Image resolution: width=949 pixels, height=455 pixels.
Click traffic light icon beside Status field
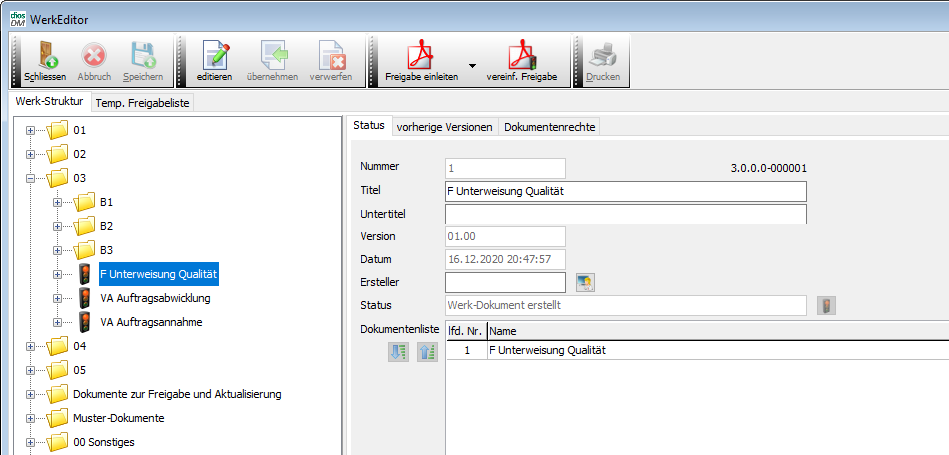pos(827,306)
